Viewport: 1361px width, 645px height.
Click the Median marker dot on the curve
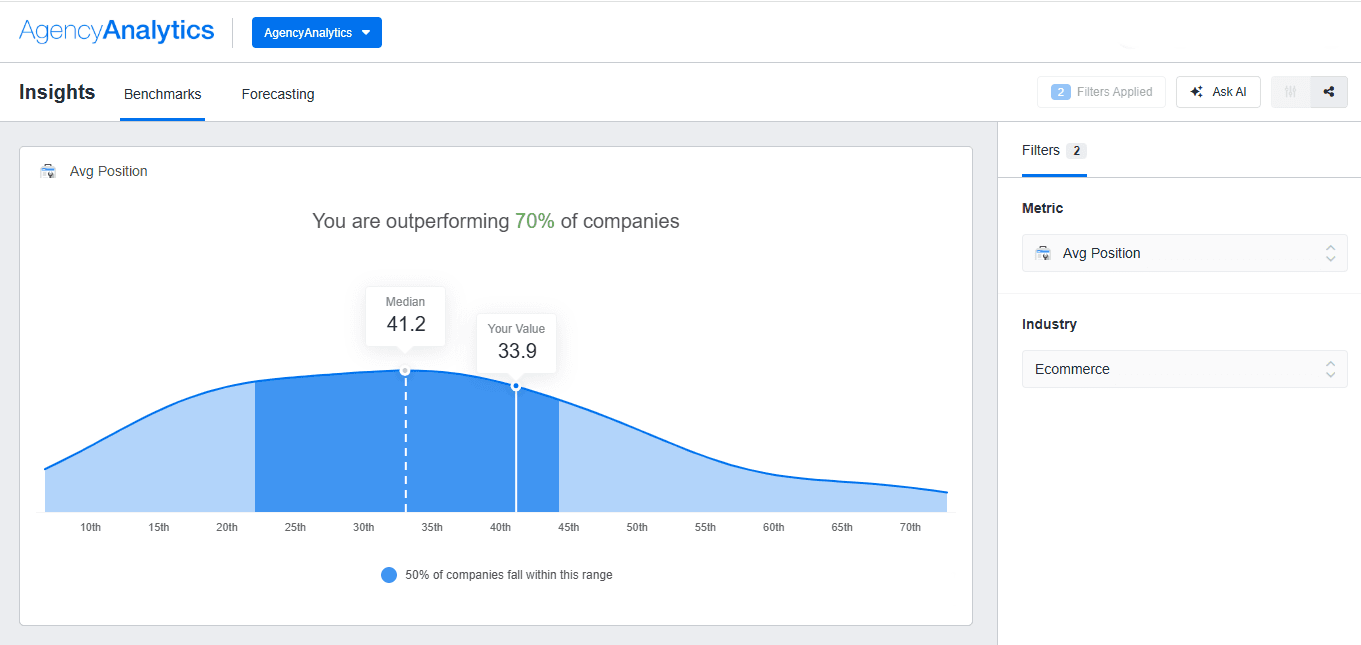[405, 371]
